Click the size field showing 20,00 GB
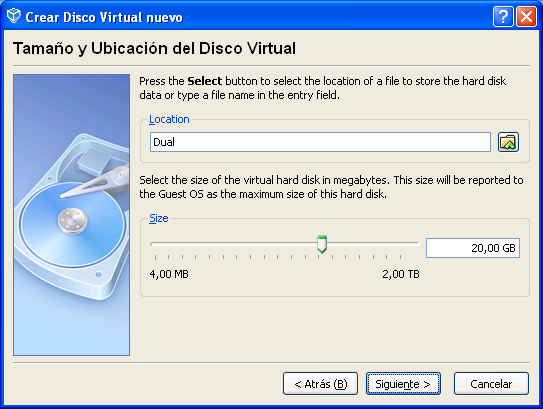The image size is (543, 409). [473, 248]
